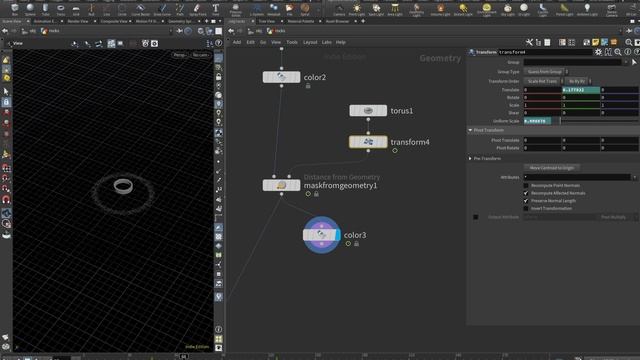Toggle lock flag on color3 node
The height and width of the screenshot is (360, 640).
click(356, 244)
